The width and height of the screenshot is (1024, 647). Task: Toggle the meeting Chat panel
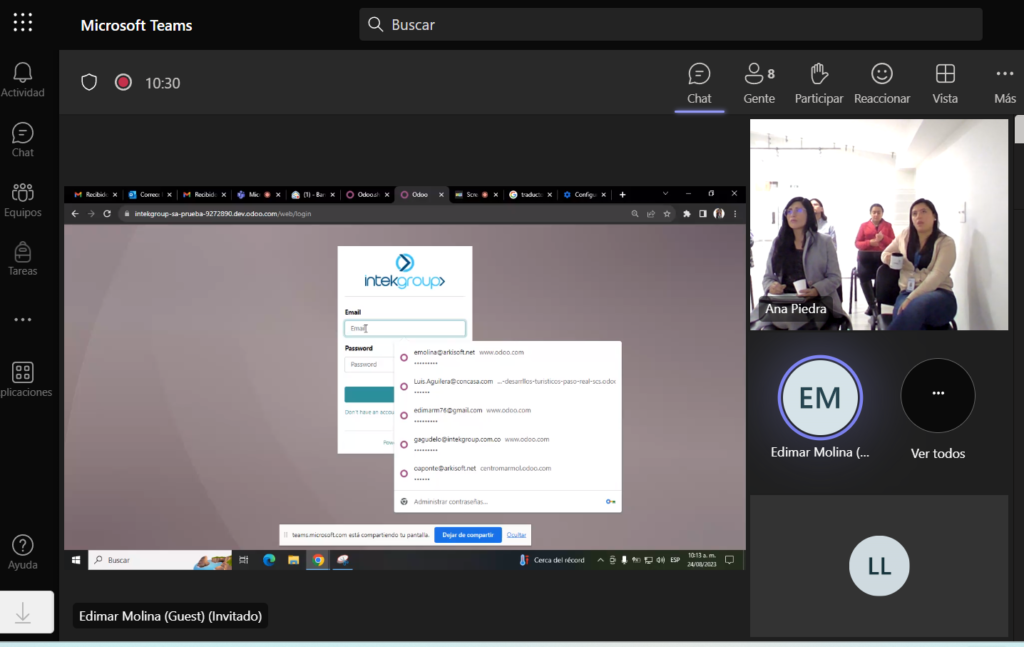click(x=699, y=84)
